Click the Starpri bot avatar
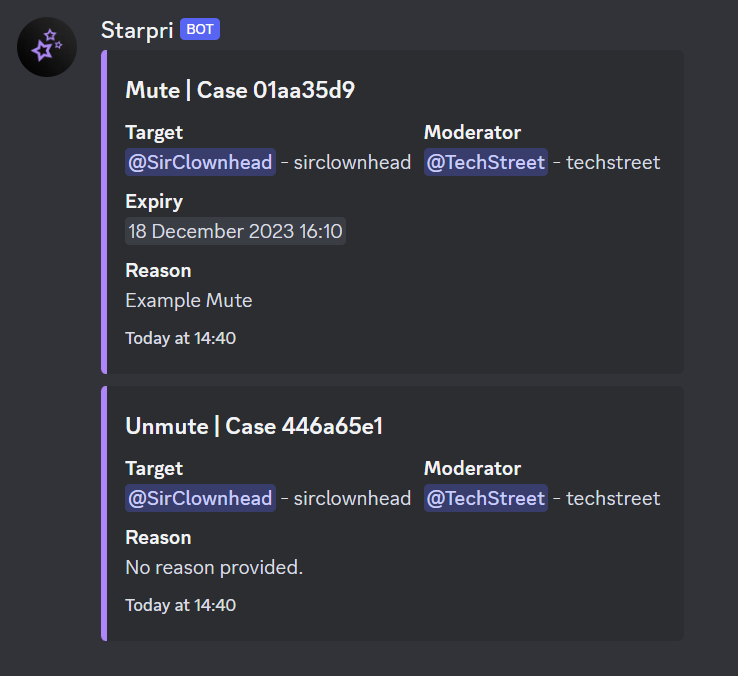738x676 pixels. (47, 47)
